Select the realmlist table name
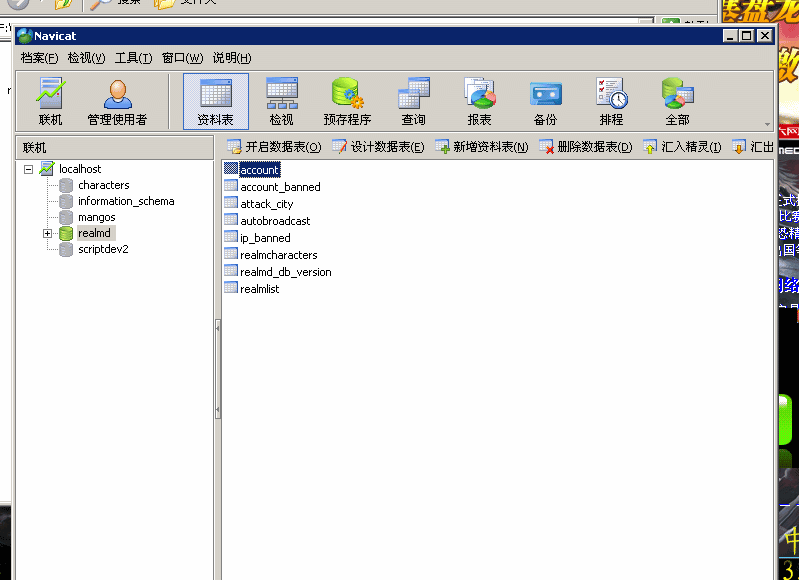The image size is (799, 580). click(x=259, y=289)
